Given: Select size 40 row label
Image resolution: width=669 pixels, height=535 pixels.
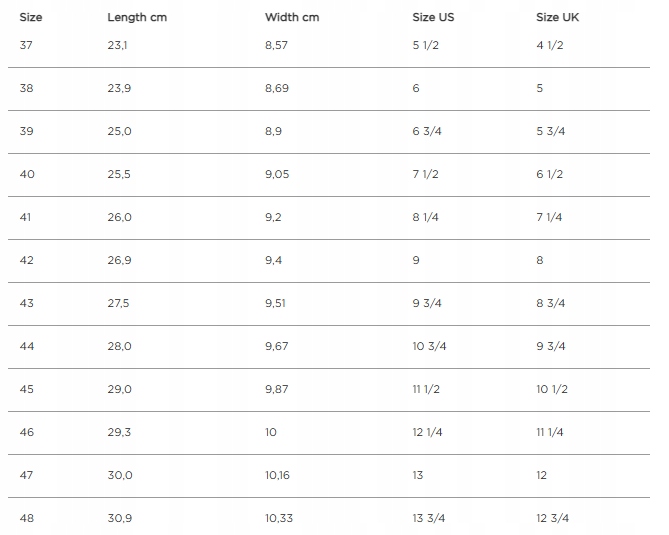Looking at the screenshot, I should tap(27, 174).
